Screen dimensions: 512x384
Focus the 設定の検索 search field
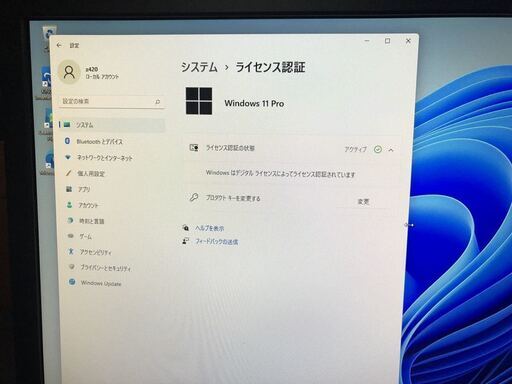(111, 101)
